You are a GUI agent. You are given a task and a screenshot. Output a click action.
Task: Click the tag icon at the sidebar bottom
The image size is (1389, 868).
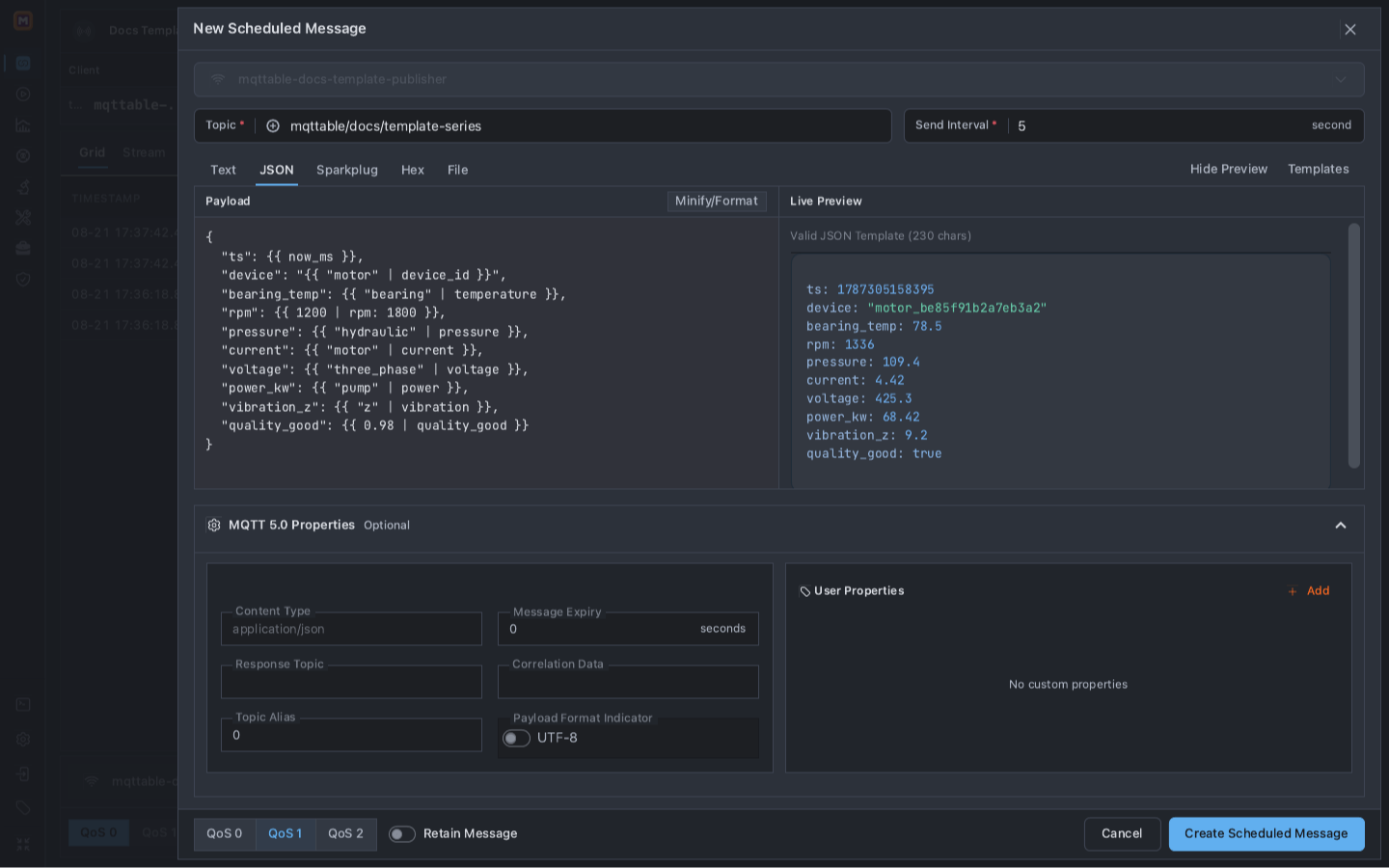coord(23,808)
